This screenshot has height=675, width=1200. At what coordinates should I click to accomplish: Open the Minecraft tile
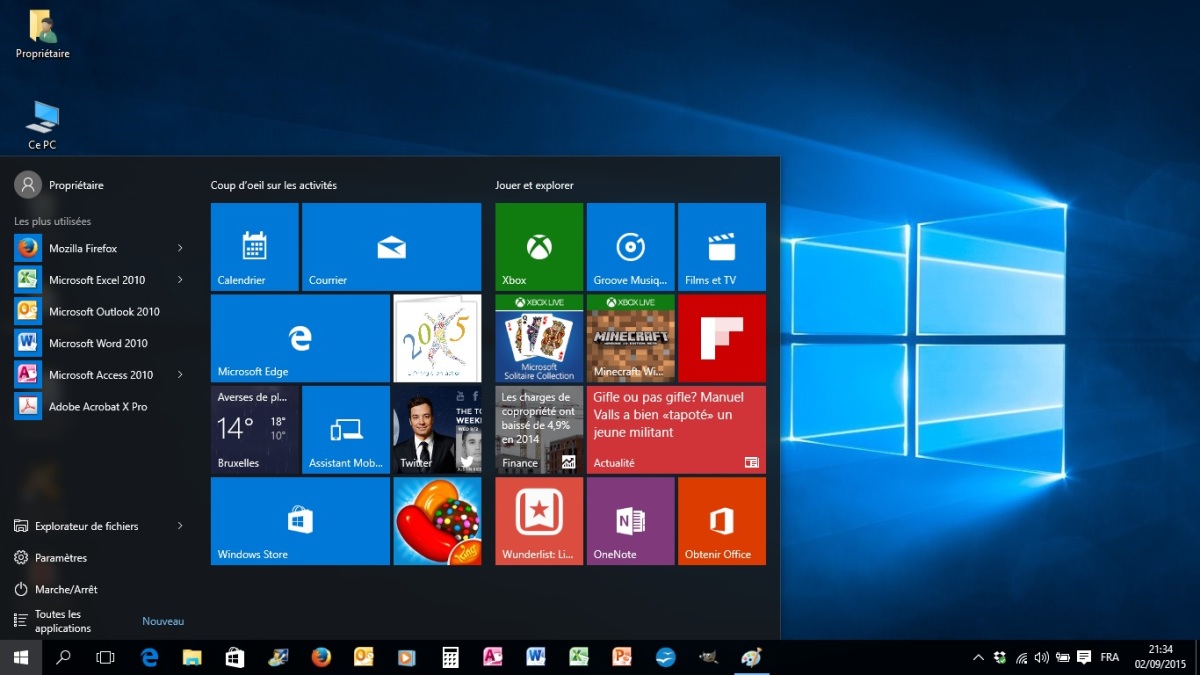630,338
